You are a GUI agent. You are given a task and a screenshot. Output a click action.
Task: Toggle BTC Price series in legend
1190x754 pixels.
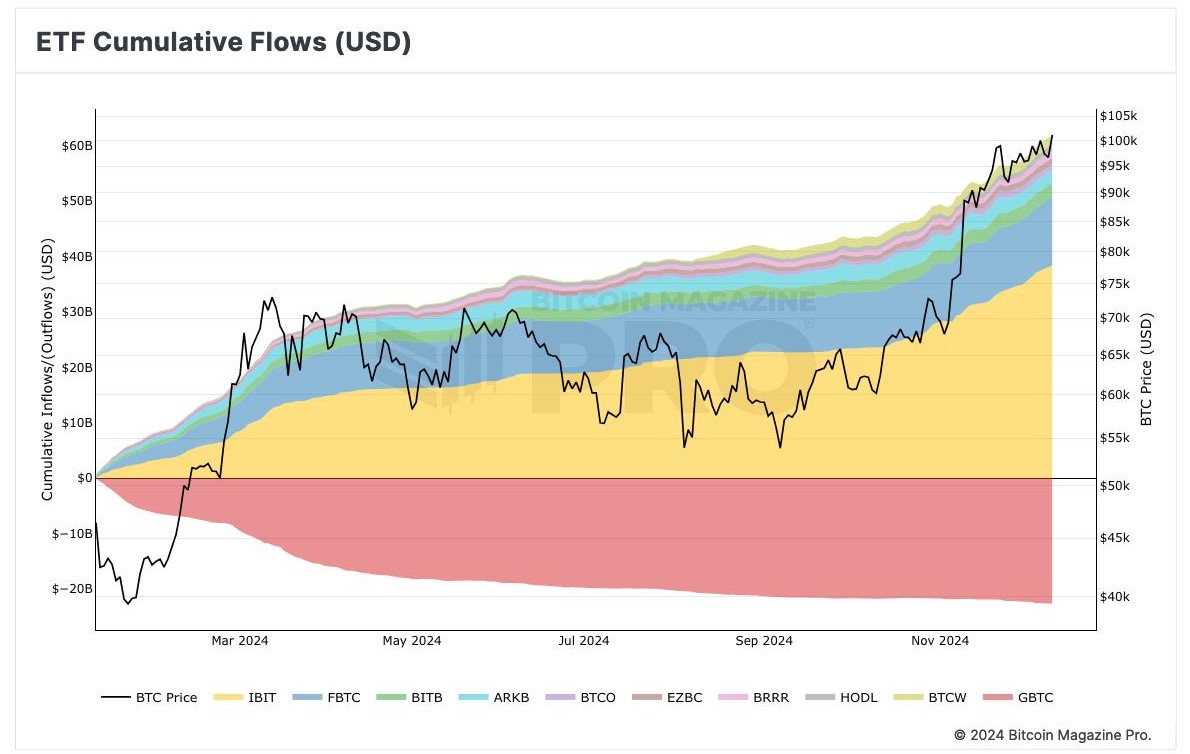149,697
